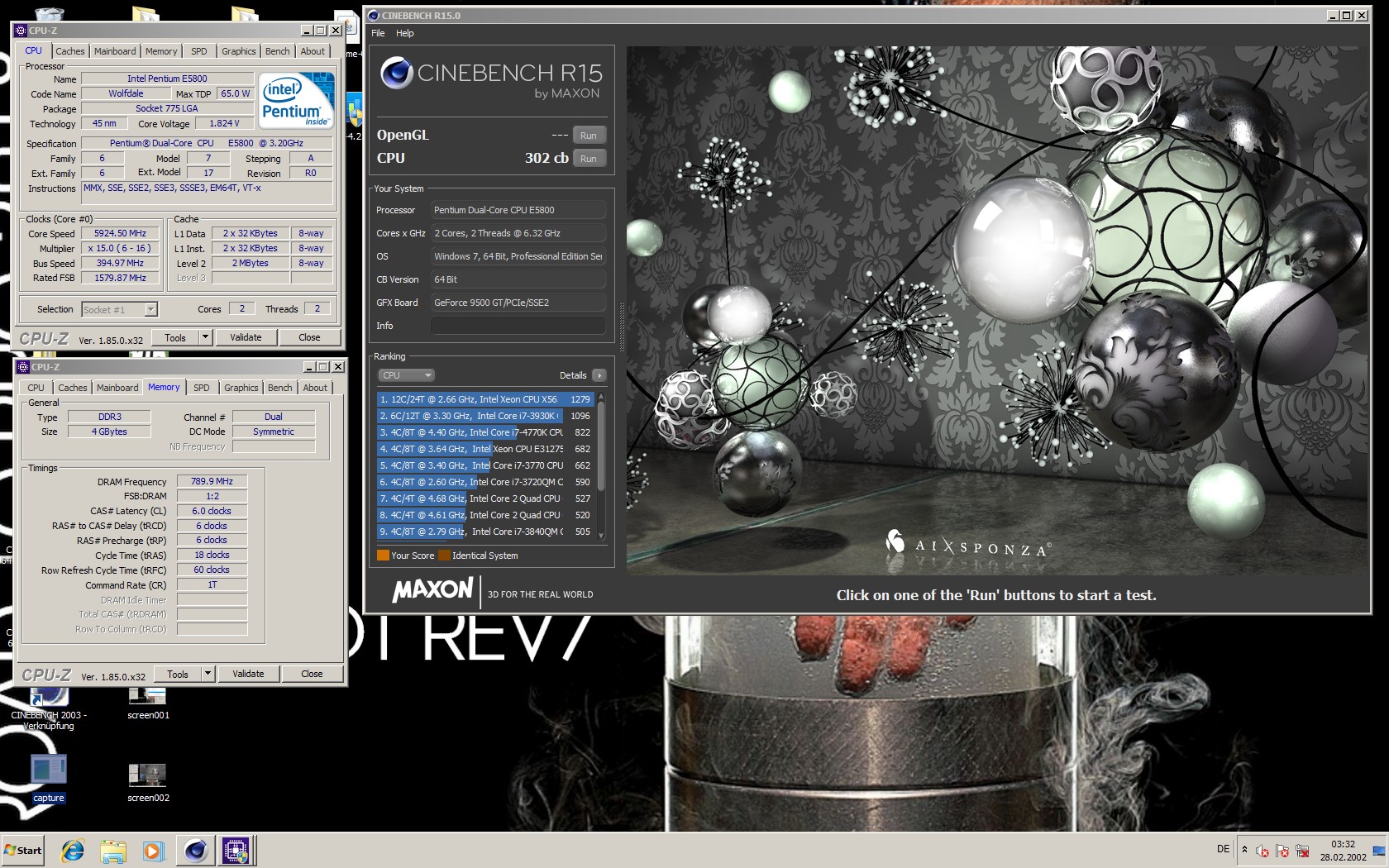This screenshot has width=1389, height=868.
Task: Switch to Cinebench taskbar icon
Action: pyautogui.click(x=196, y=850)
